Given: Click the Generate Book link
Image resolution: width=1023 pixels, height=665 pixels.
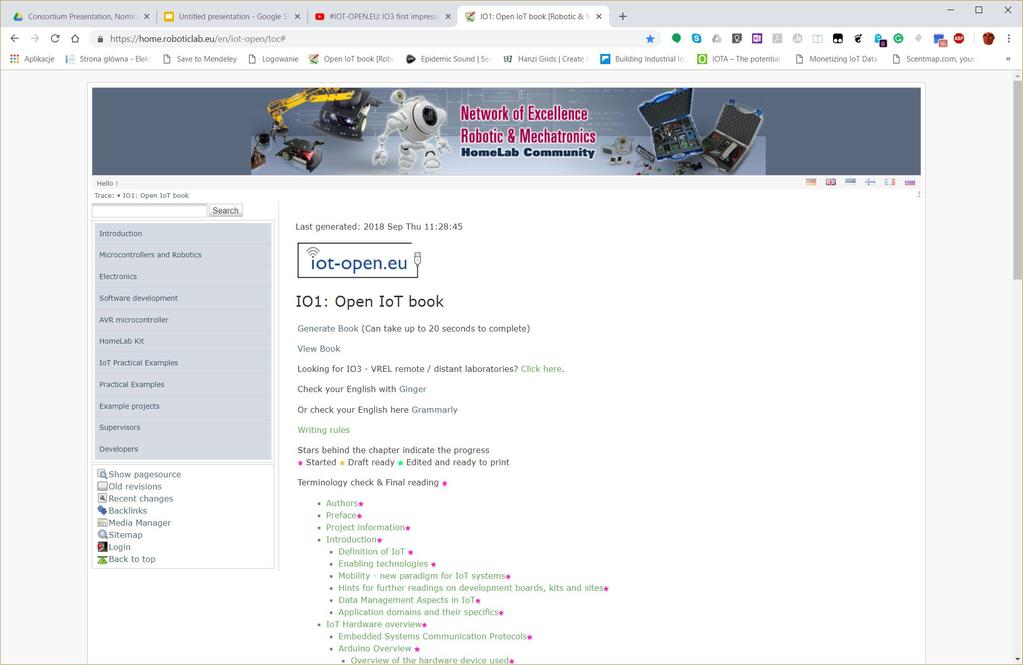Looking at the screenshot, I should 328,328.
